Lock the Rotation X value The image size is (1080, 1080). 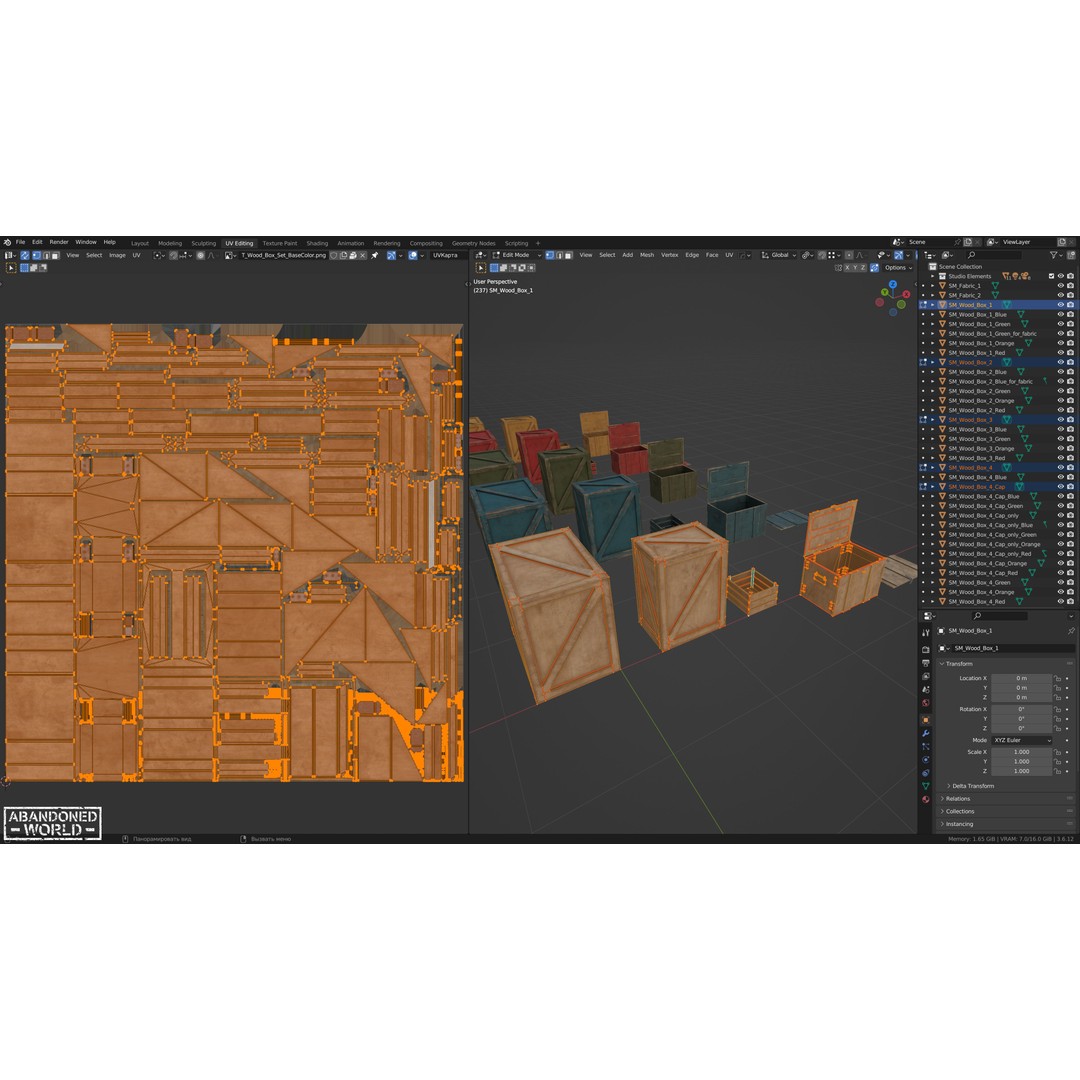pos(1057,709)
